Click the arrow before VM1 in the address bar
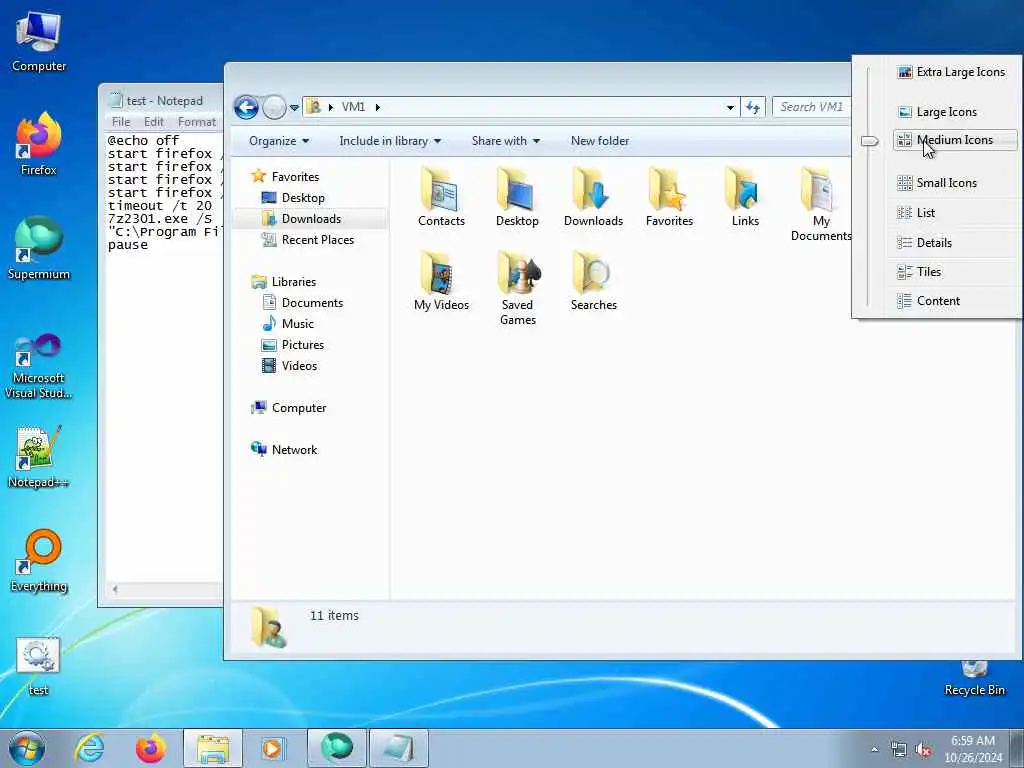This screenshot has height=768, width=1024. point(331,107)
